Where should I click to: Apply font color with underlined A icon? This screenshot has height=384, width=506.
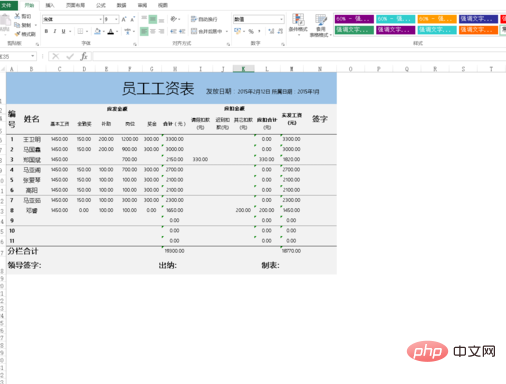[x=111, y=32]
